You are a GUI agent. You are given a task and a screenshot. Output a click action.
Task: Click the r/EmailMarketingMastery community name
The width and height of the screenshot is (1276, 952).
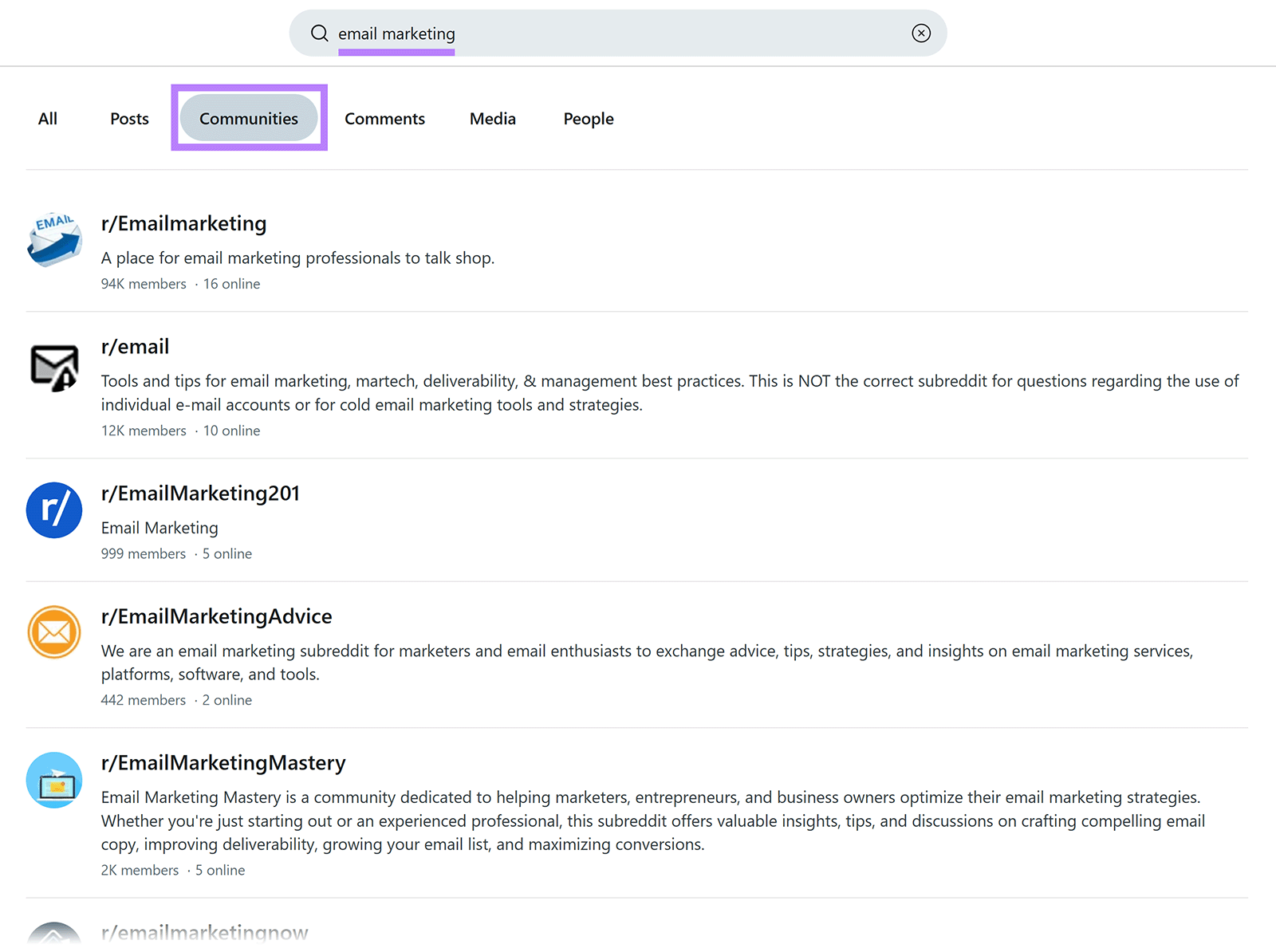[223, 763]
